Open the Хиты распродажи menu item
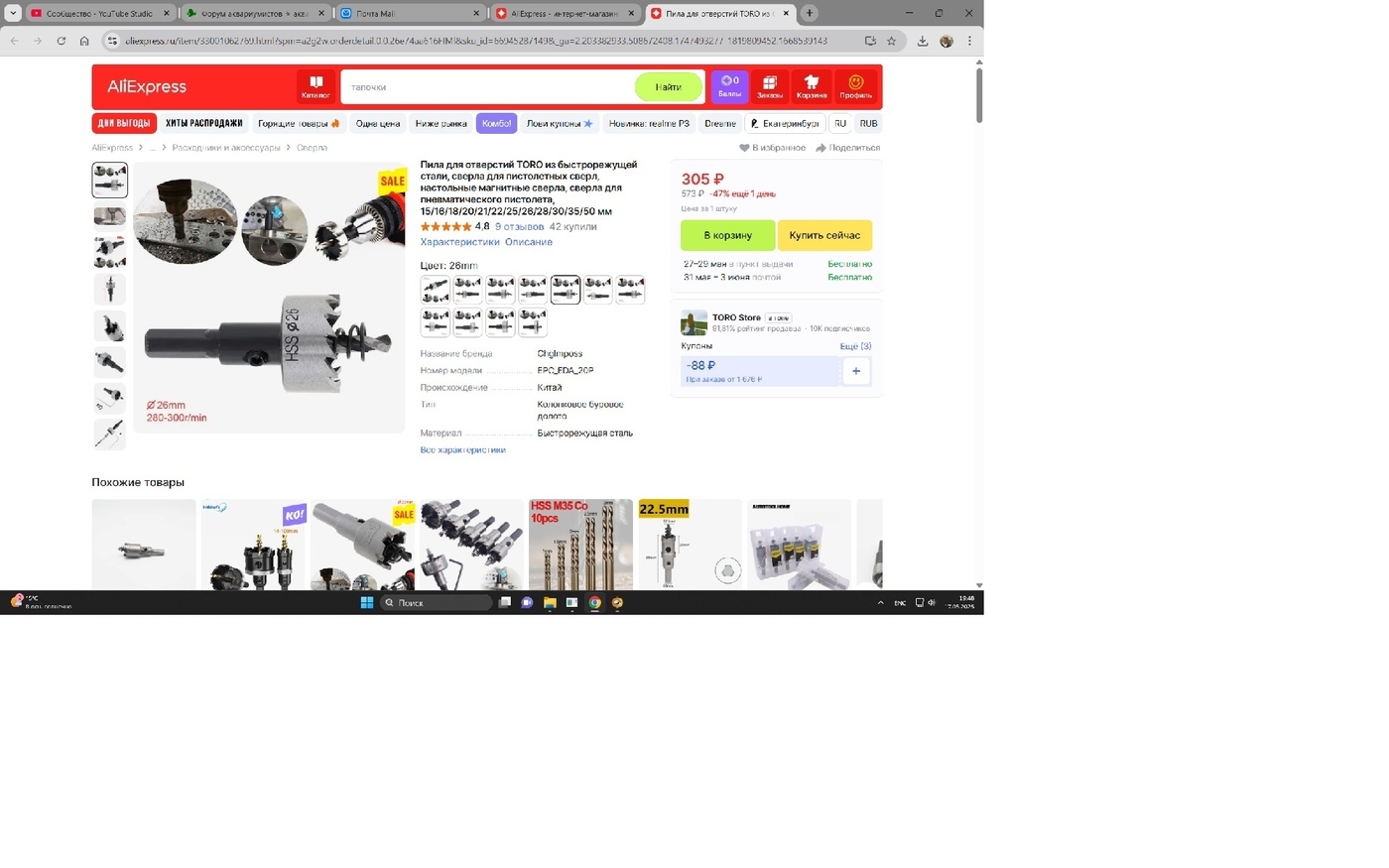This screenshot has height=868, width=1389. click(203, 123)
